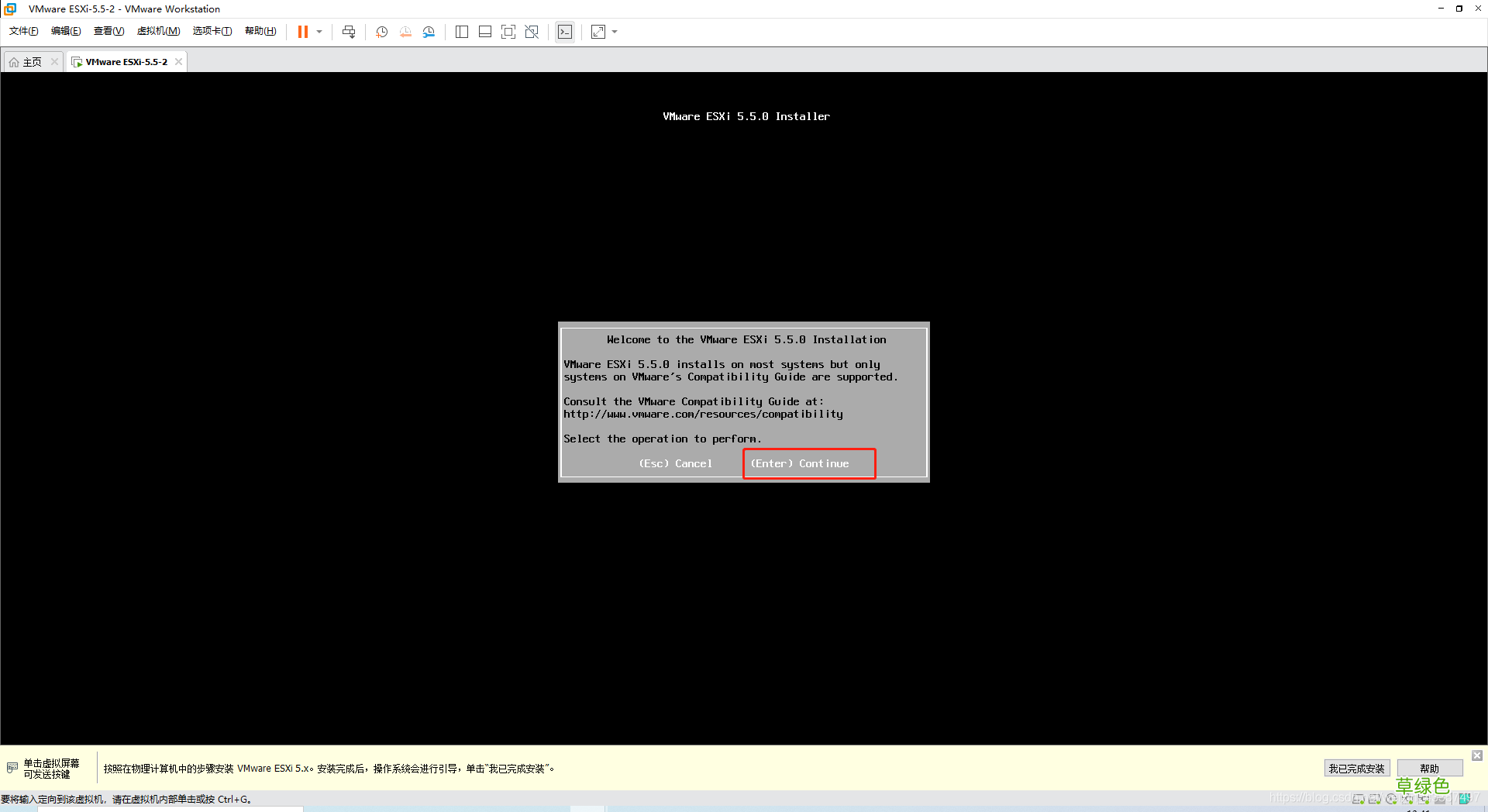
Task: Open the power options dropdown arrow
Action: pos(319,32)
